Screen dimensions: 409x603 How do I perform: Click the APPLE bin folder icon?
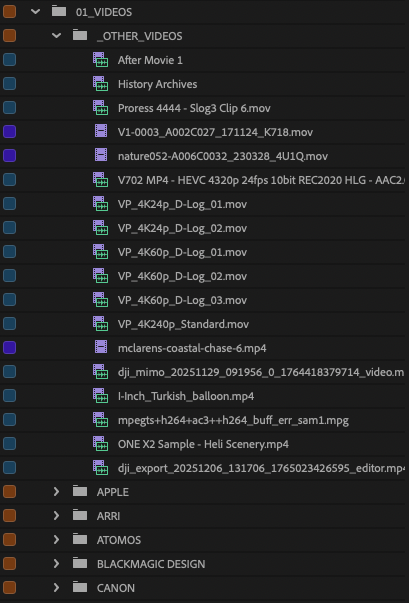click(80, 491)
